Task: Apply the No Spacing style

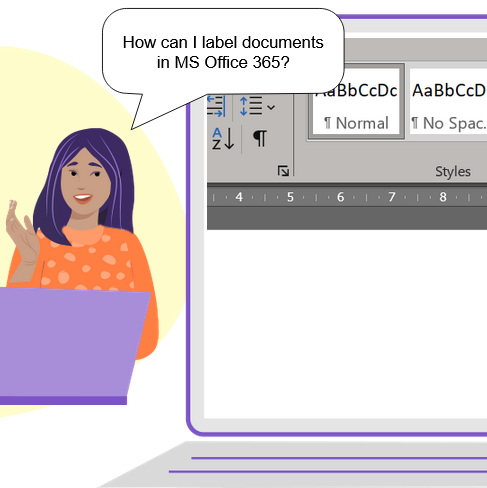Action: point(448,102)
